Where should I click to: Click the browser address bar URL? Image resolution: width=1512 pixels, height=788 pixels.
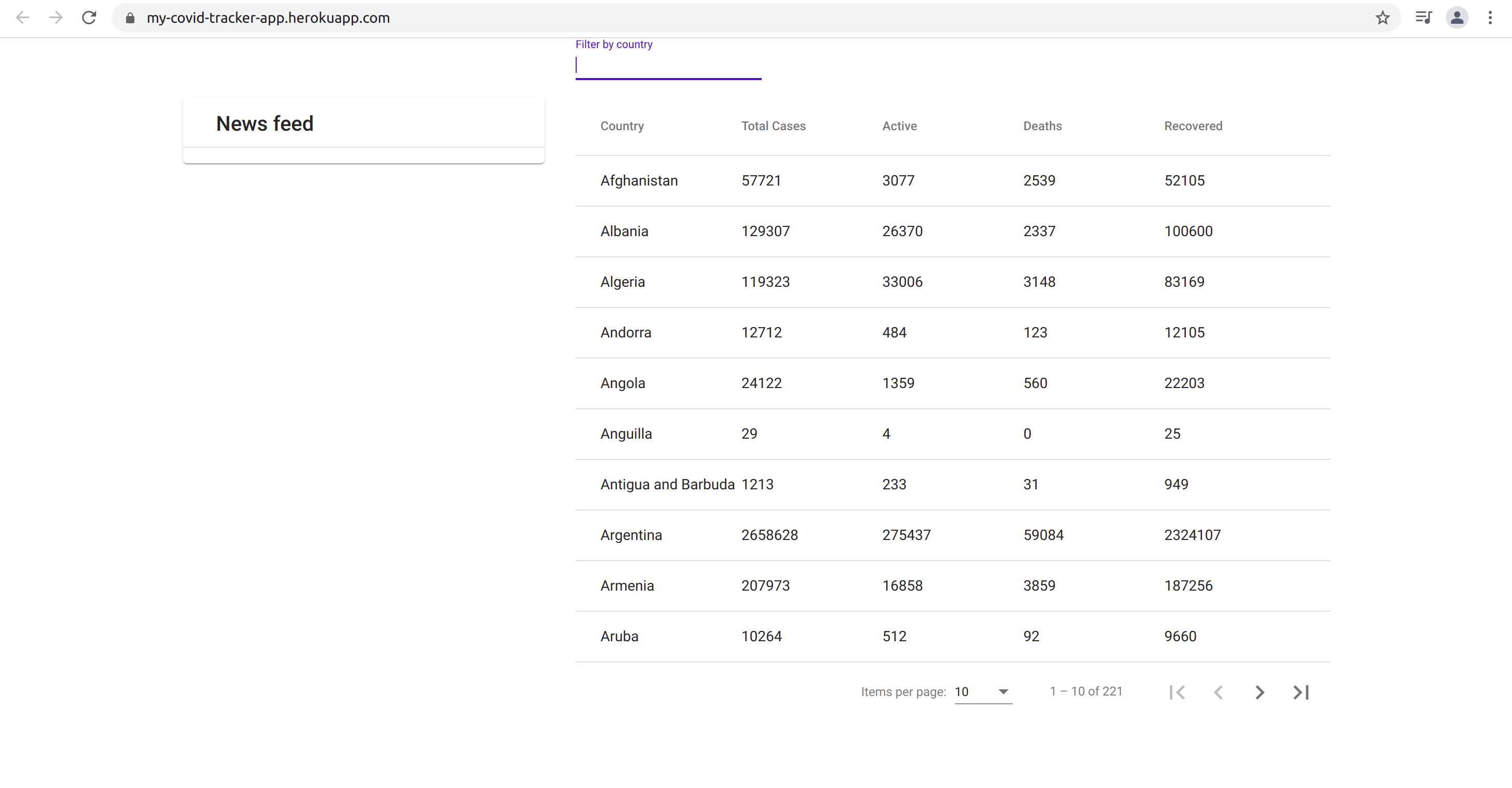click(x=268, y=18)
